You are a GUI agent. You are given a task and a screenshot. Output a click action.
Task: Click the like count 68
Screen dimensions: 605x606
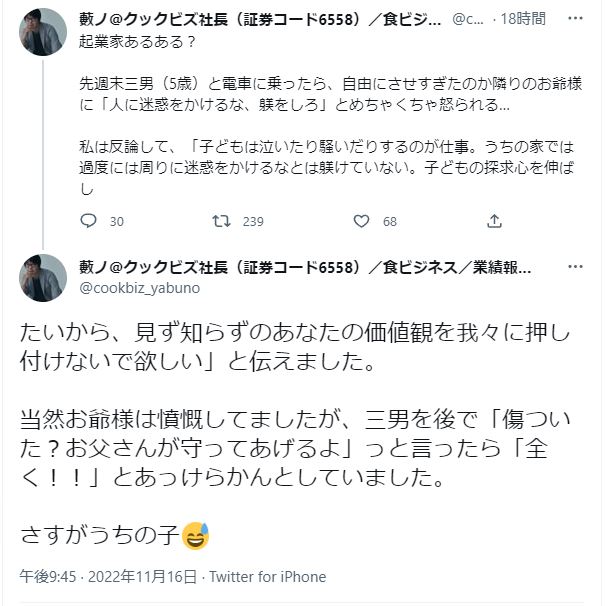(389, 221)
